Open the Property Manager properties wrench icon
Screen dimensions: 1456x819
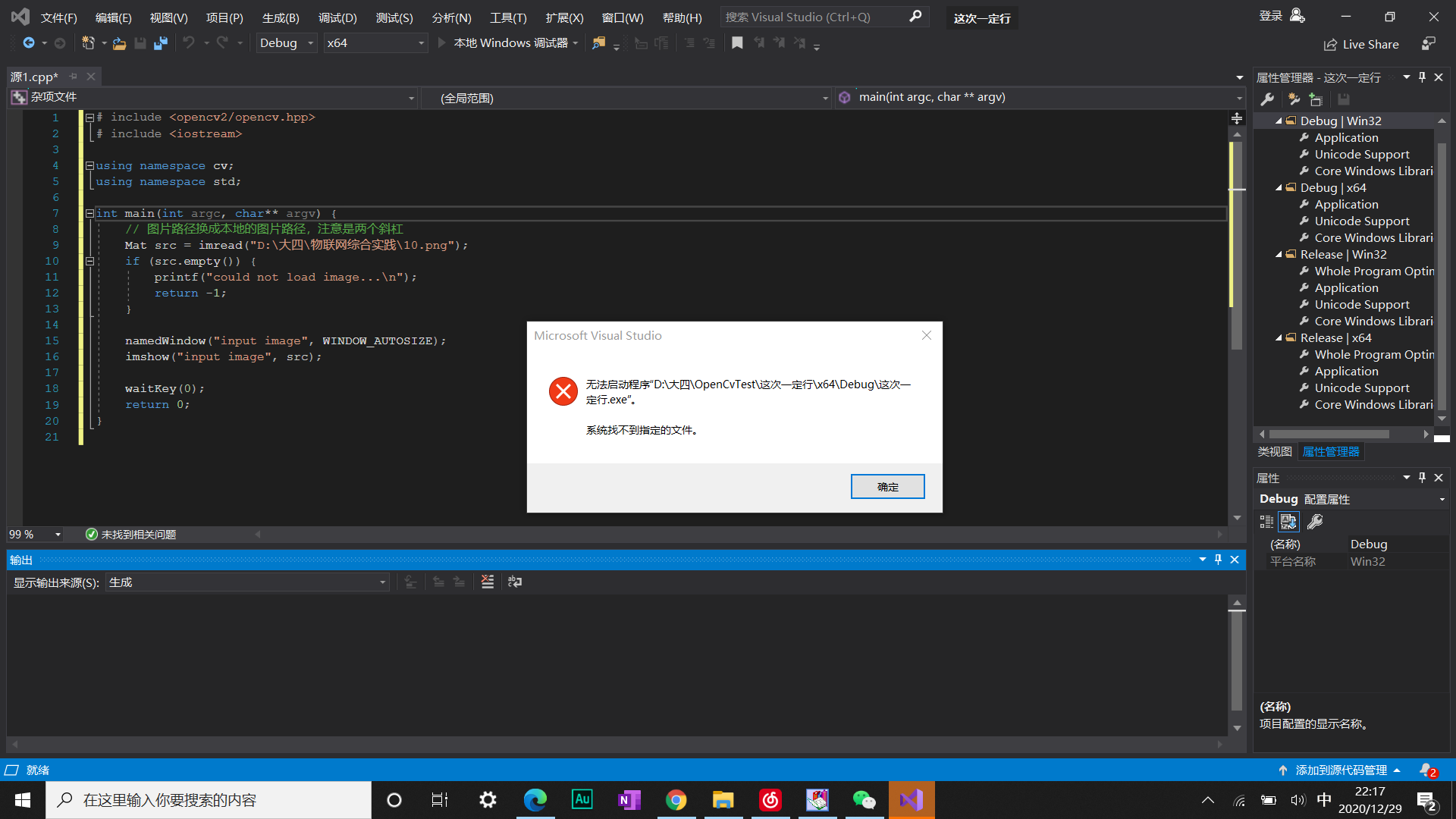pos(1267,99)
